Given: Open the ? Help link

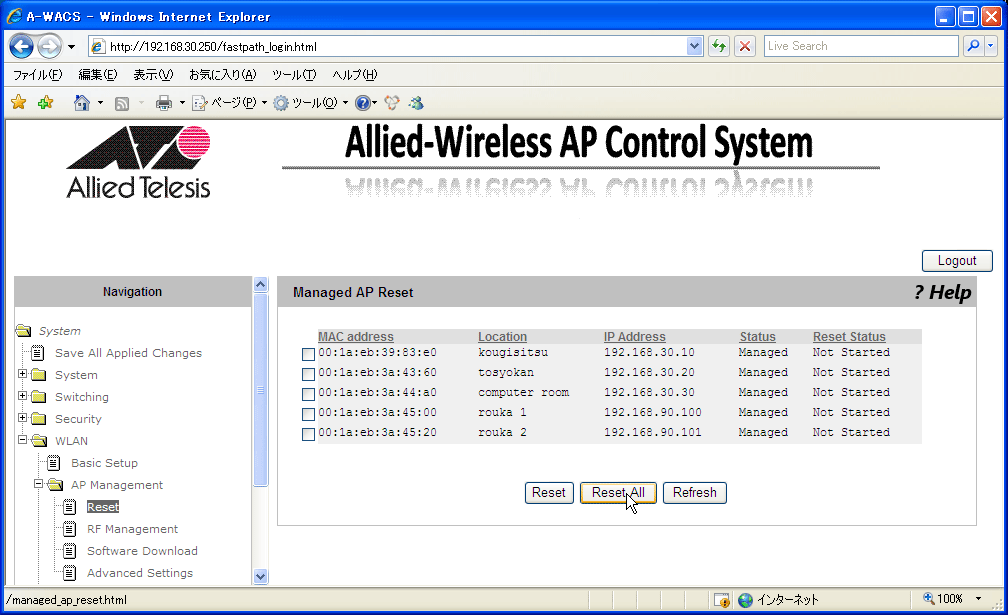Looking at the screenshot, I should tap(942, 292).
